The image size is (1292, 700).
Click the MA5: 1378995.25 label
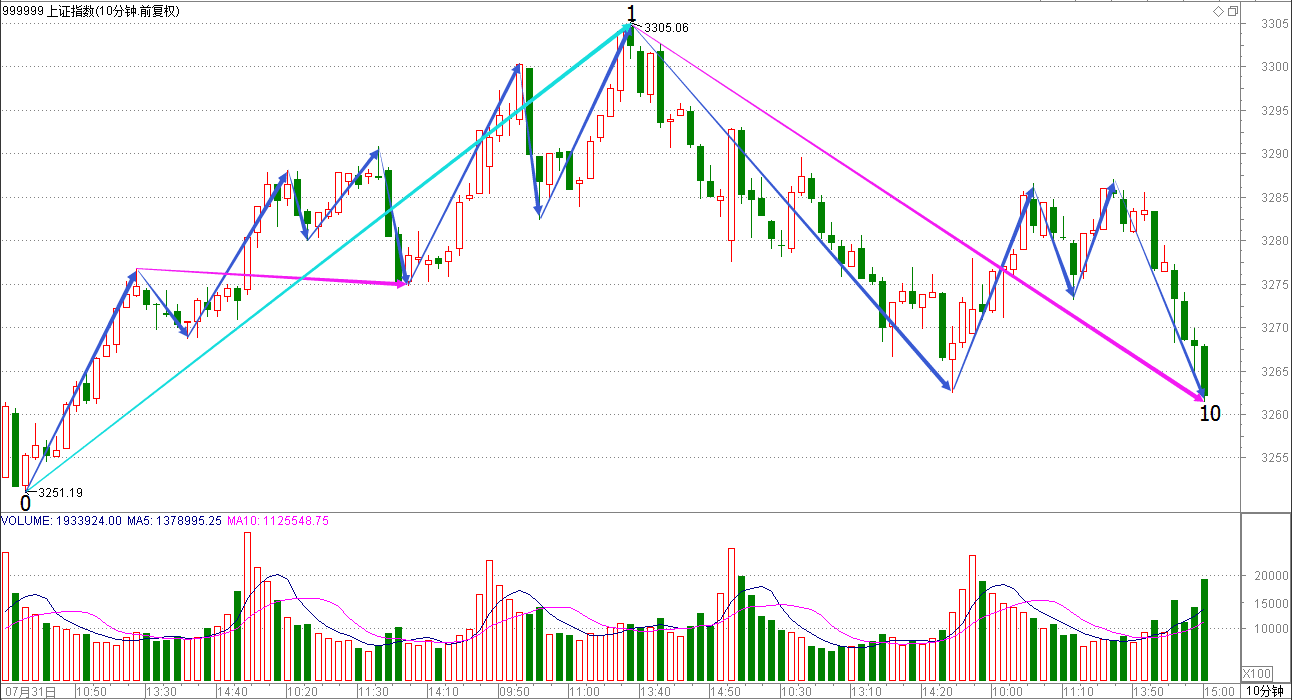pyautogui.click(x=176, y=520)
